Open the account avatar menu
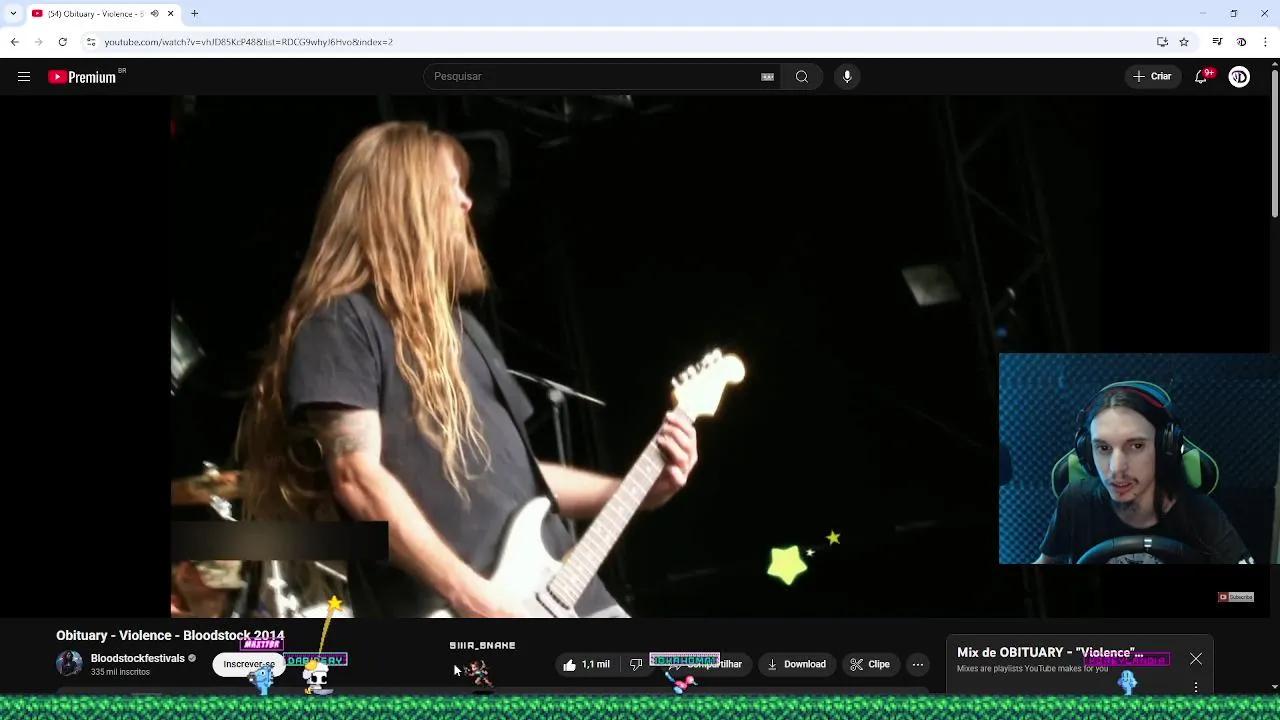Image resolution: width=1280 pixels, height=720 pixels. [x=1239, y=77]
